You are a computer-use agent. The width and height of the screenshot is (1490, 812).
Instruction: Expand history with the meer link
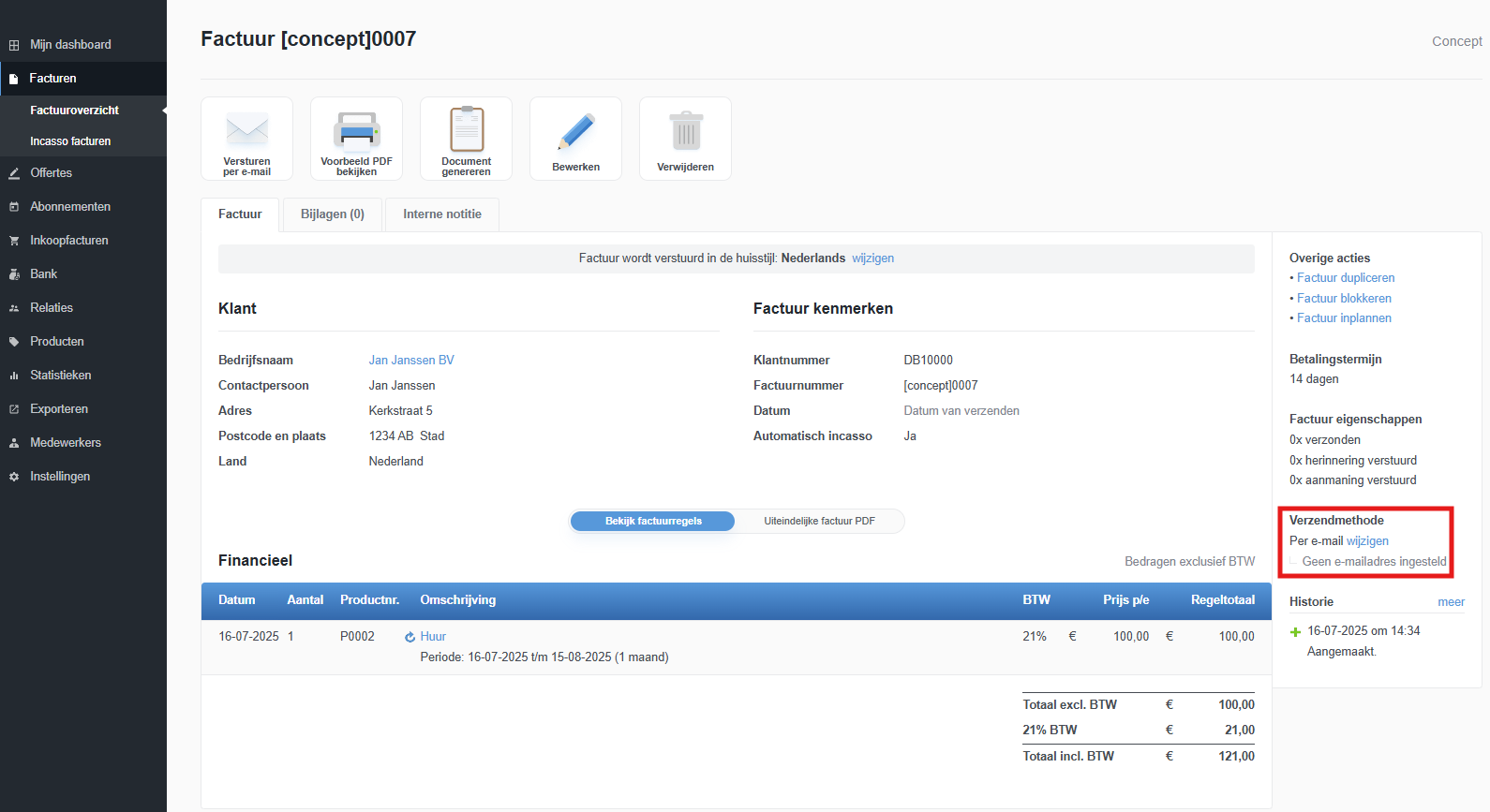pyautogui.click(x=1451, y=602)
